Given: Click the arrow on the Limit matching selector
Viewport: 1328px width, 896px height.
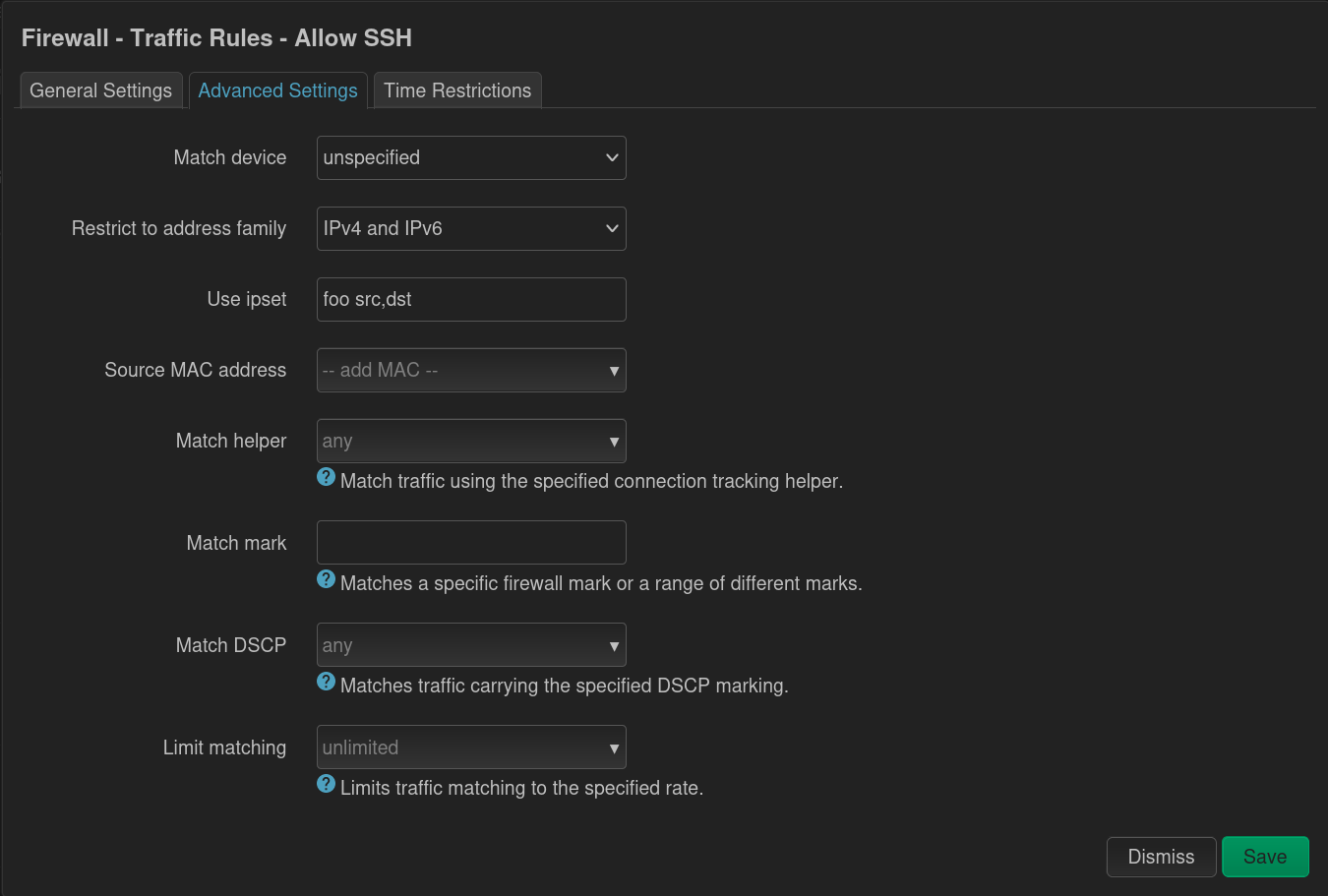Looking at the screenshot, I should coord(614,747).
